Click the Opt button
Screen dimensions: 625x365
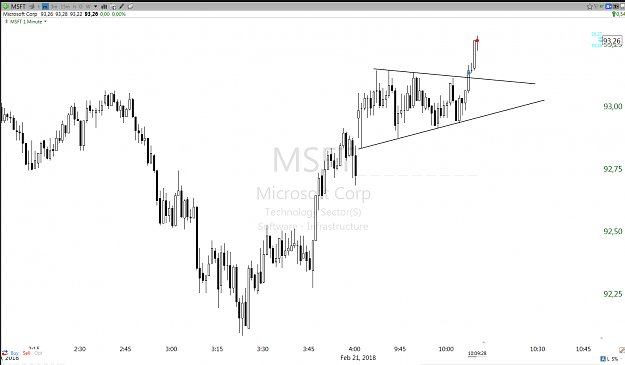[x=38, y=353]
